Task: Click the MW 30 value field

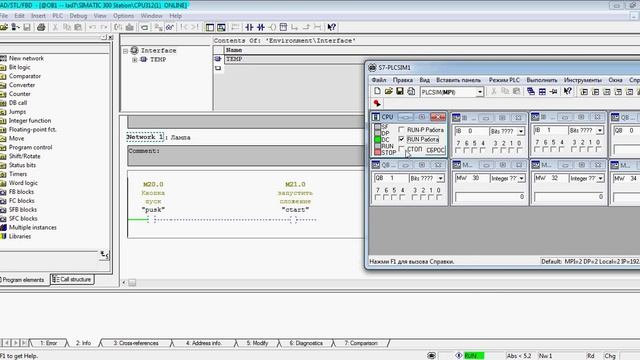Action: coord(490,197)
